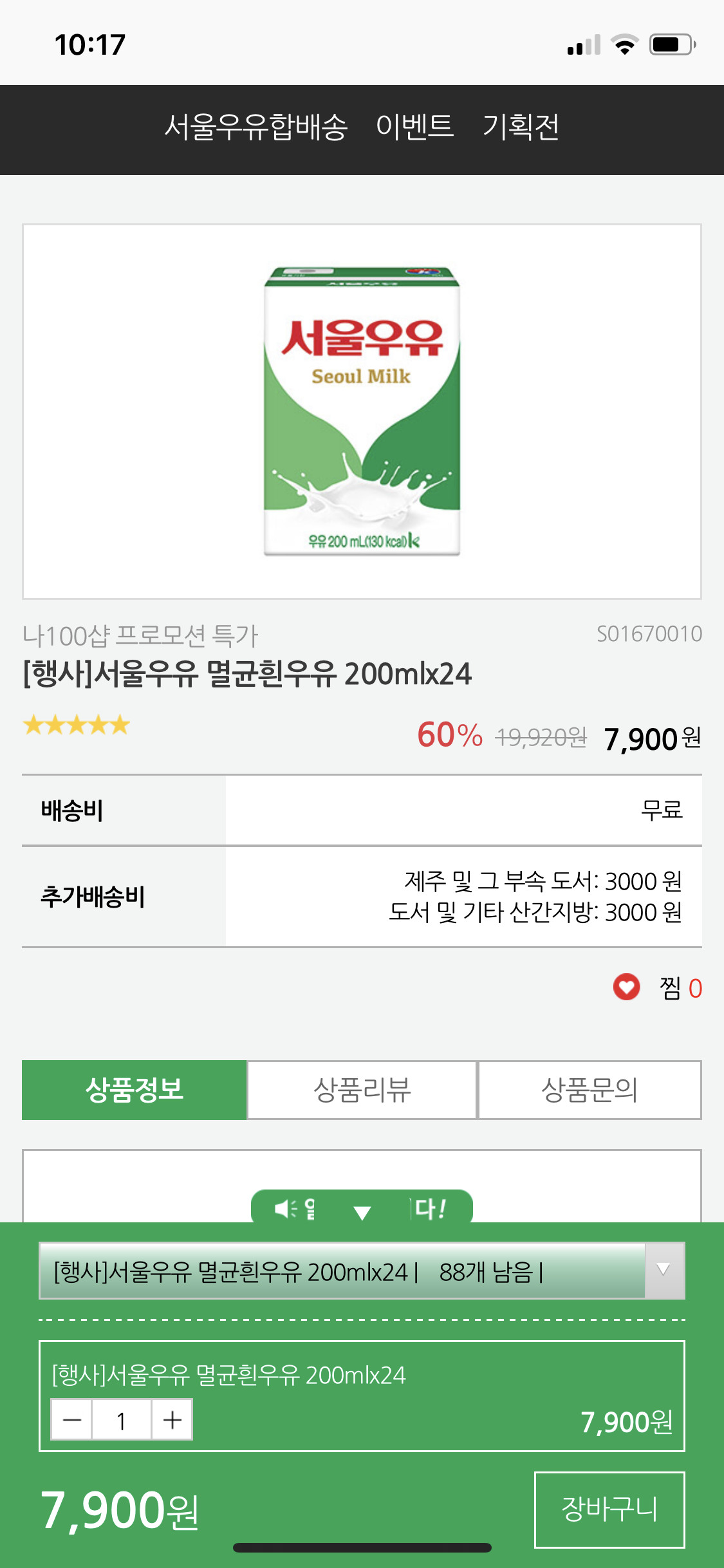The image size is (724, 1568).
Task: Click the minus quantity button
Action: pos(72,1419)
